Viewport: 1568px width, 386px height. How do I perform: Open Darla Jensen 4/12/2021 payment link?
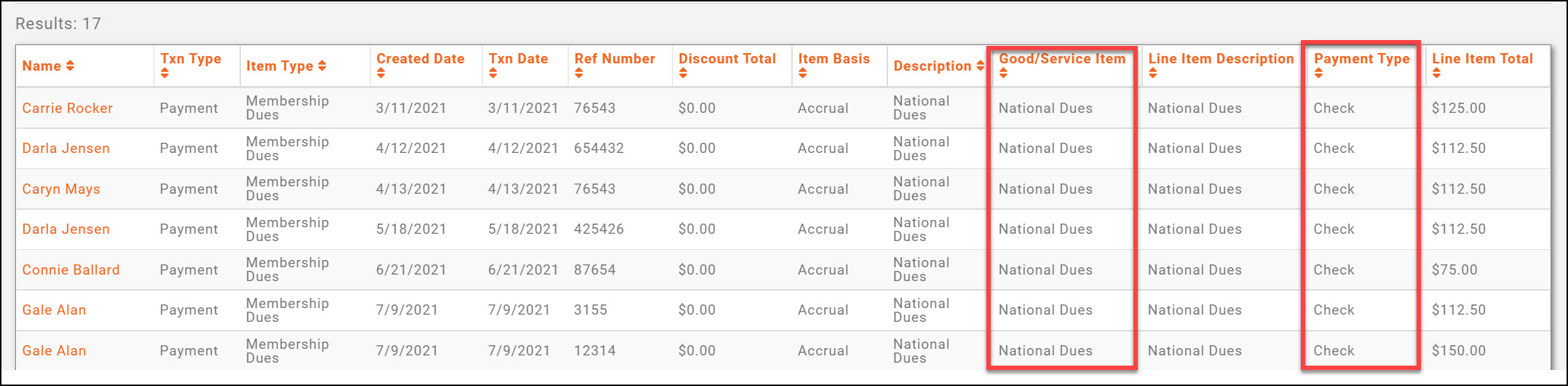pyautogui.click(x=66, y=149)
